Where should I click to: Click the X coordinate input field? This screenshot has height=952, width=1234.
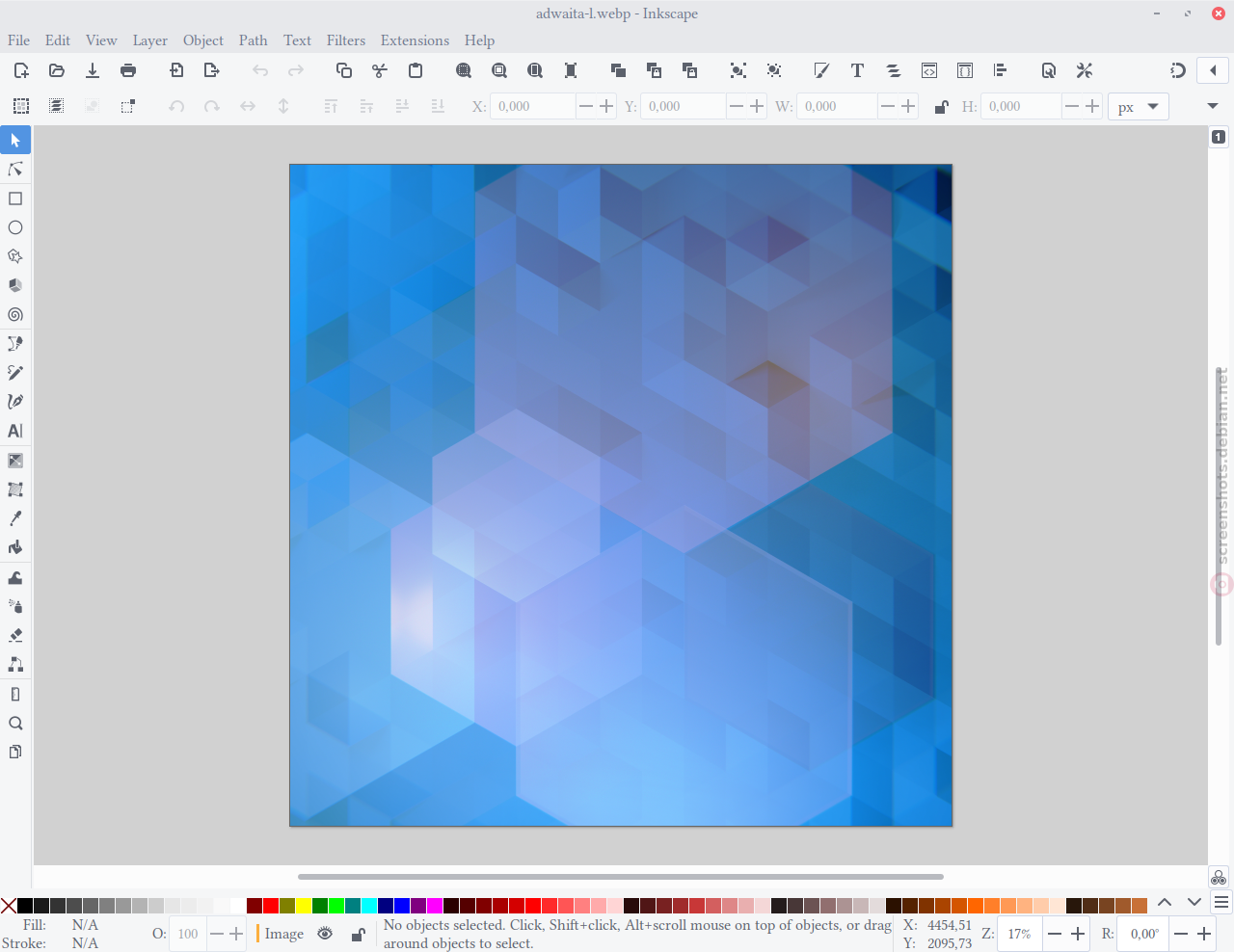pos(533,106)
